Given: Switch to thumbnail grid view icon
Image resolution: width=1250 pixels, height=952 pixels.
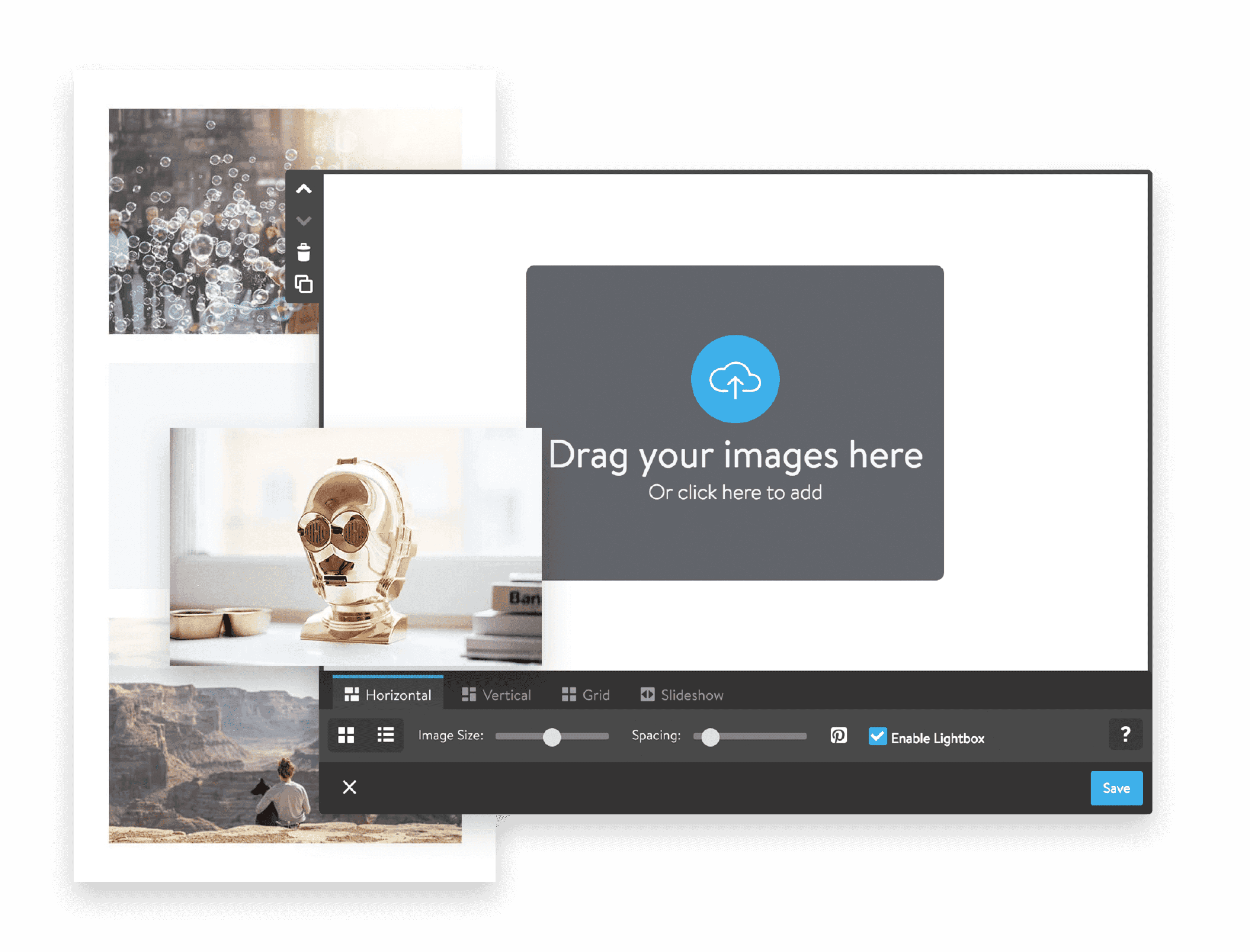Looking at the screenshot, I should [x=346, y=736].
